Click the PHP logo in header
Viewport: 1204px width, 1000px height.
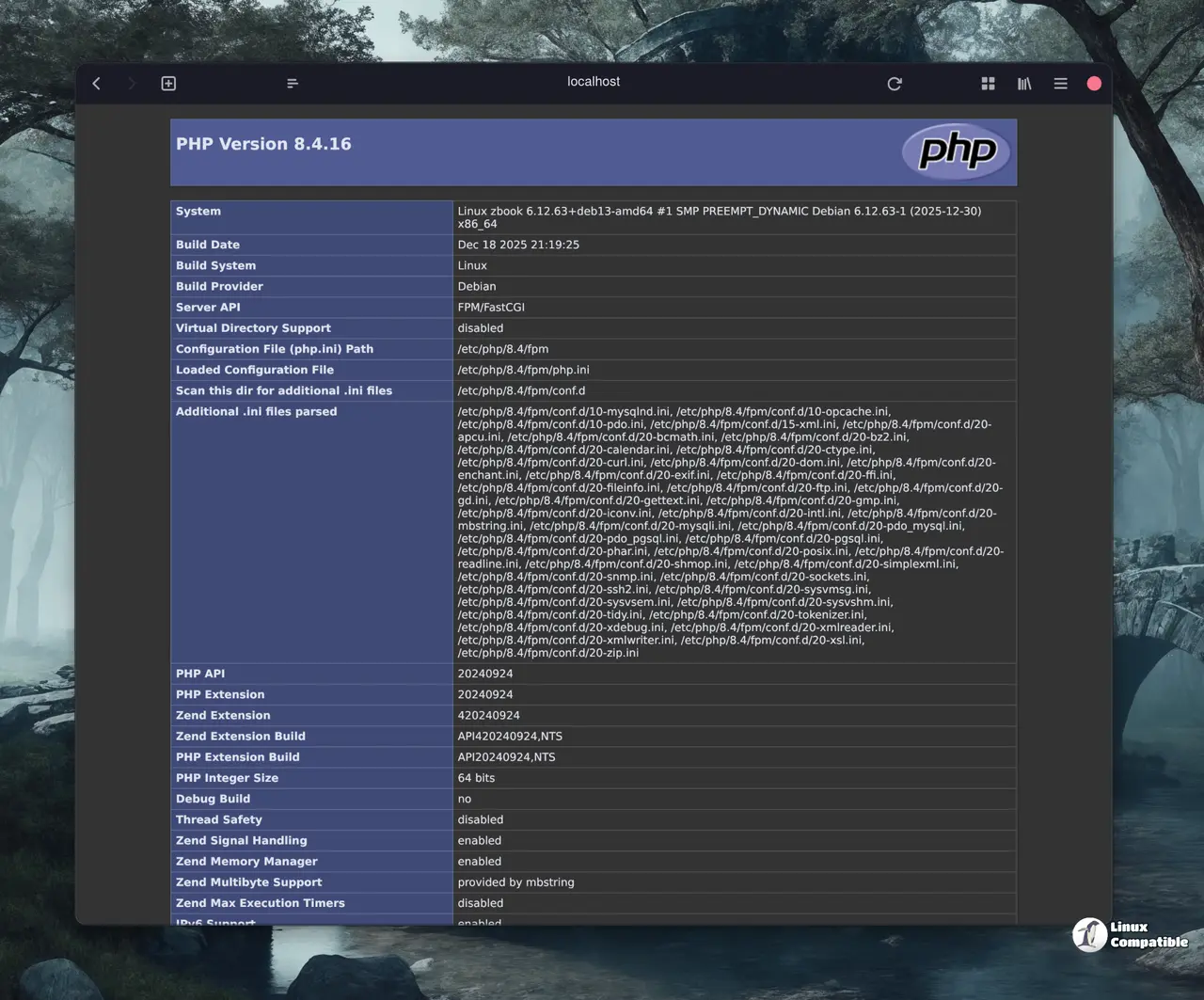[x=956, y=151]
